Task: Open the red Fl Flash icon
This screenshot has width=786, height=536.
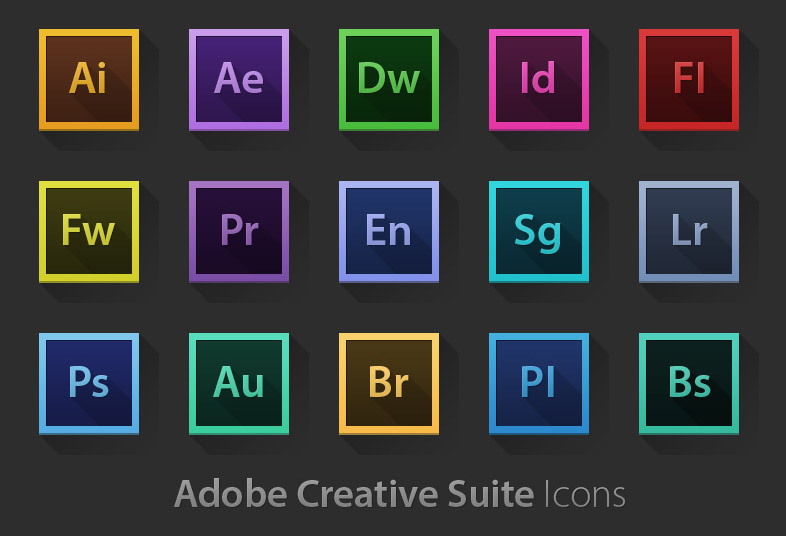Action: [689, 80]
